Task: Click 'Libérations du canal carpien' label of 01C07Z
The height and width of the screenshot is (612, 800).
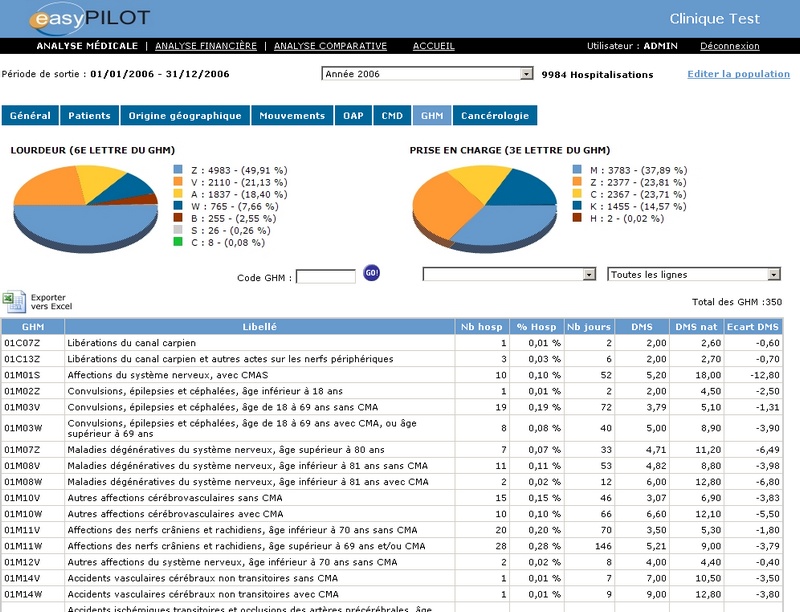Action: point(132,343)
